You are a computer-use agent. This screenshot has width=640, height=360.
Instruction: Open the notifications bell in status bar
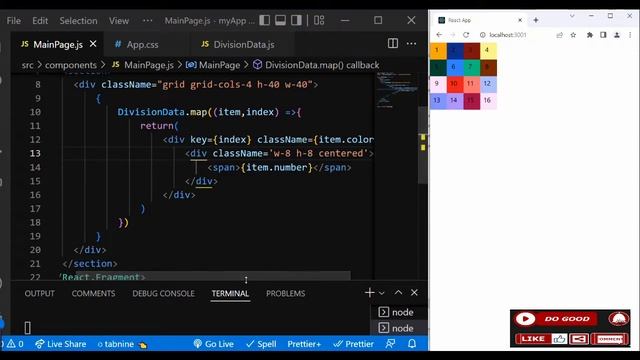(412, 344)
